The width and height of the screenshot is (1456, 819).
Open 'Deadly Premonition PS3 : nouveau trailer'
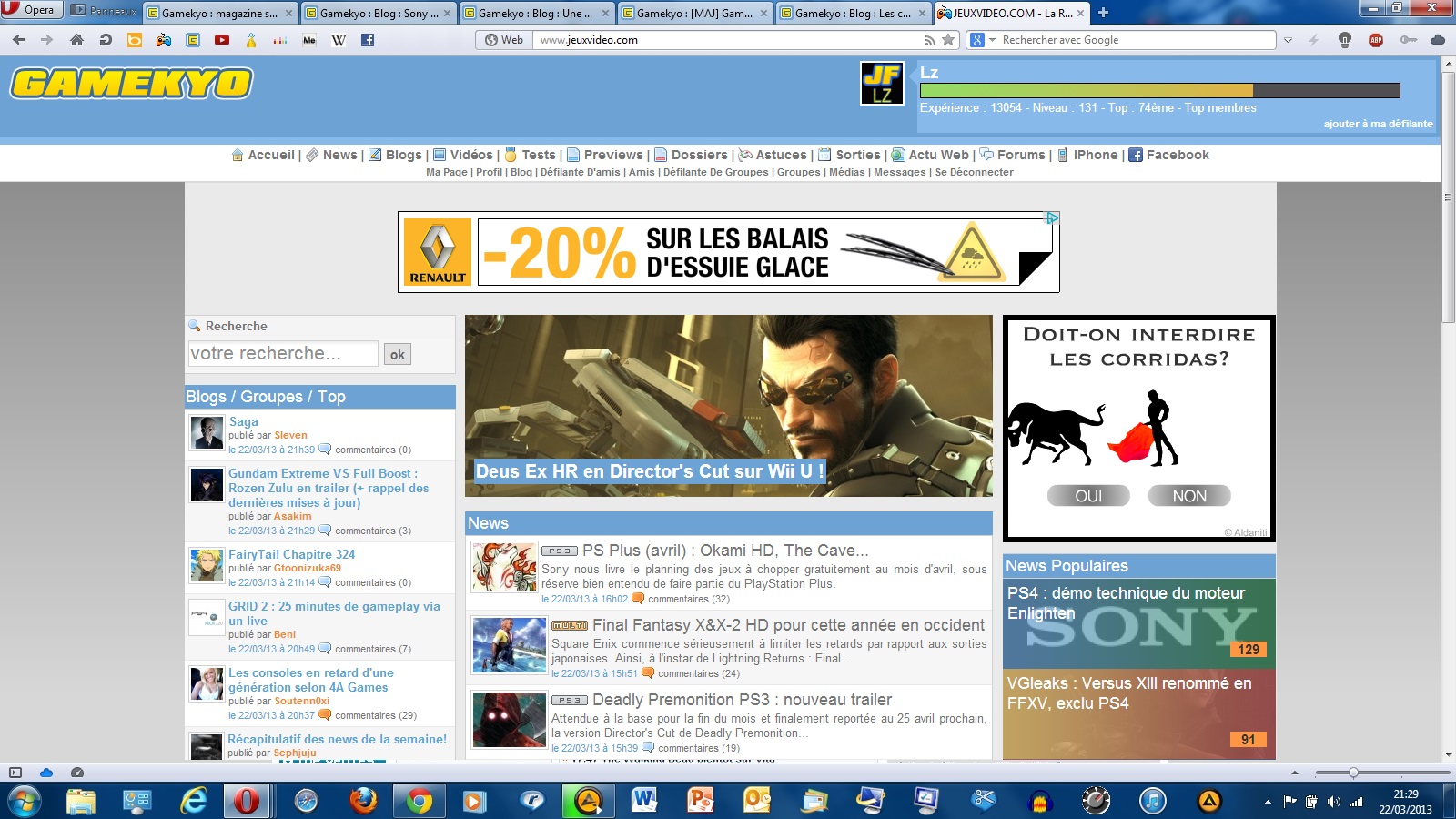pos(742,700)
